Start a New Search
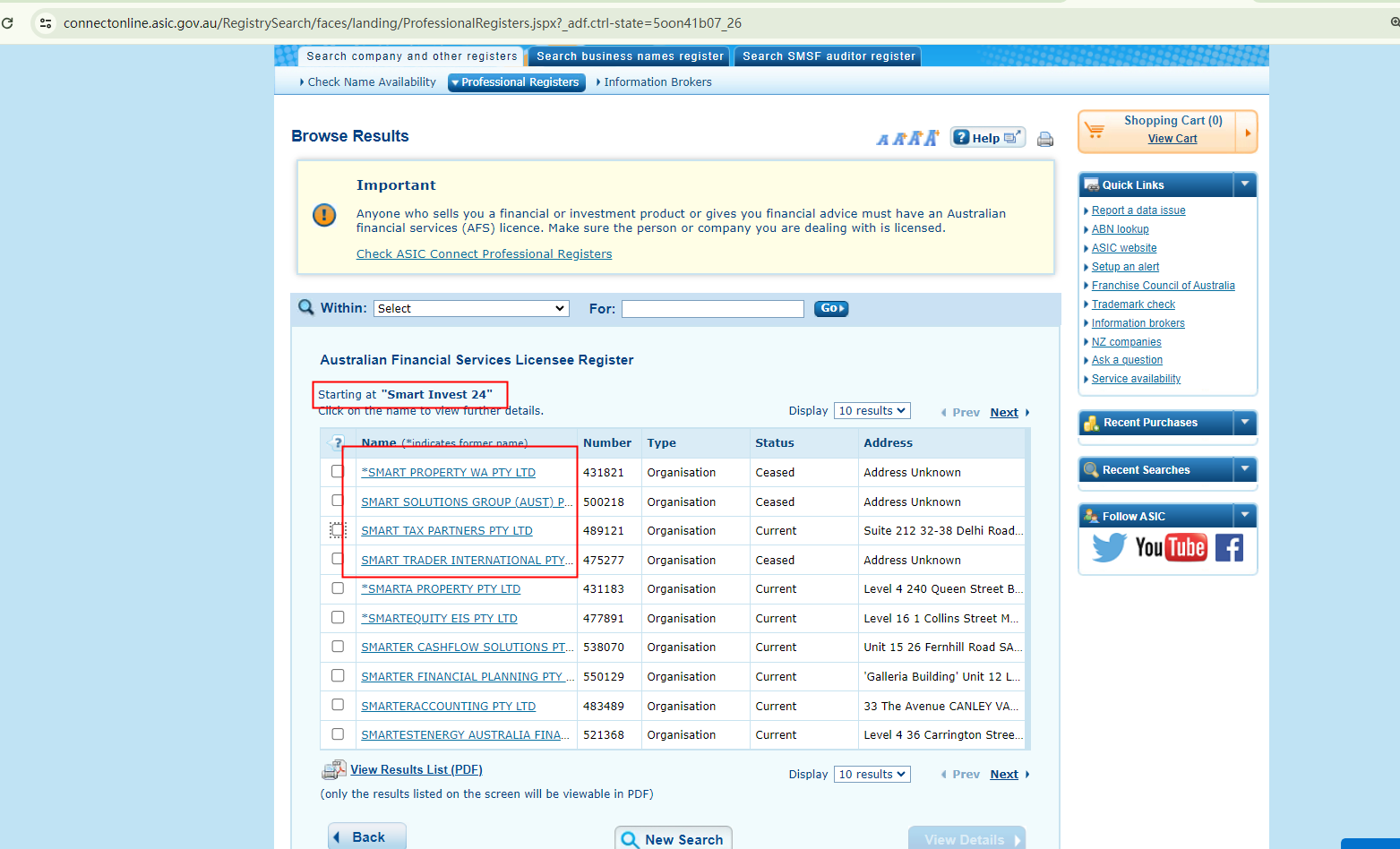This screenshot has width=1400, height=849. [x=674, y=838]
